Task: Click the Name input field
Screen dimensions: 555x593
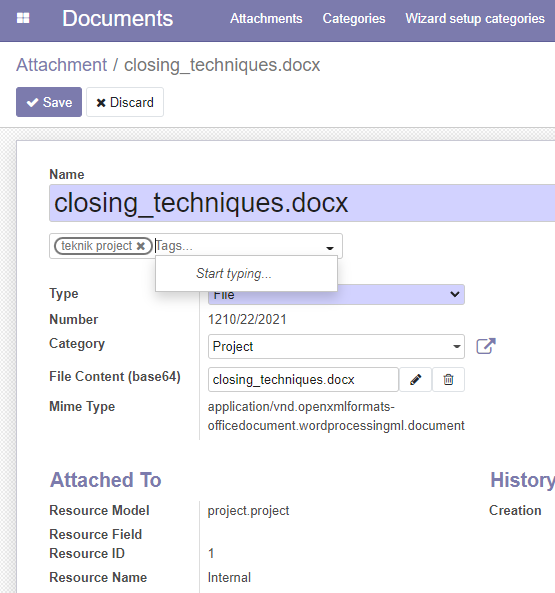Action: 302,203
